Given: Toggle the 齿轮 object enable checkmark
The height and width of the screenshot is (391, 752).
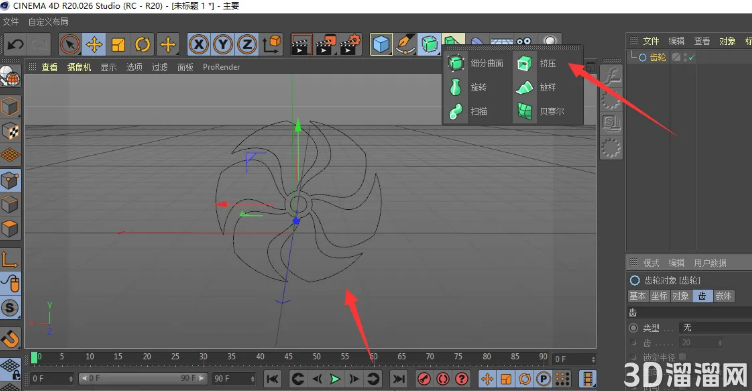Looking at the screenshot, I should click(691, 57).
